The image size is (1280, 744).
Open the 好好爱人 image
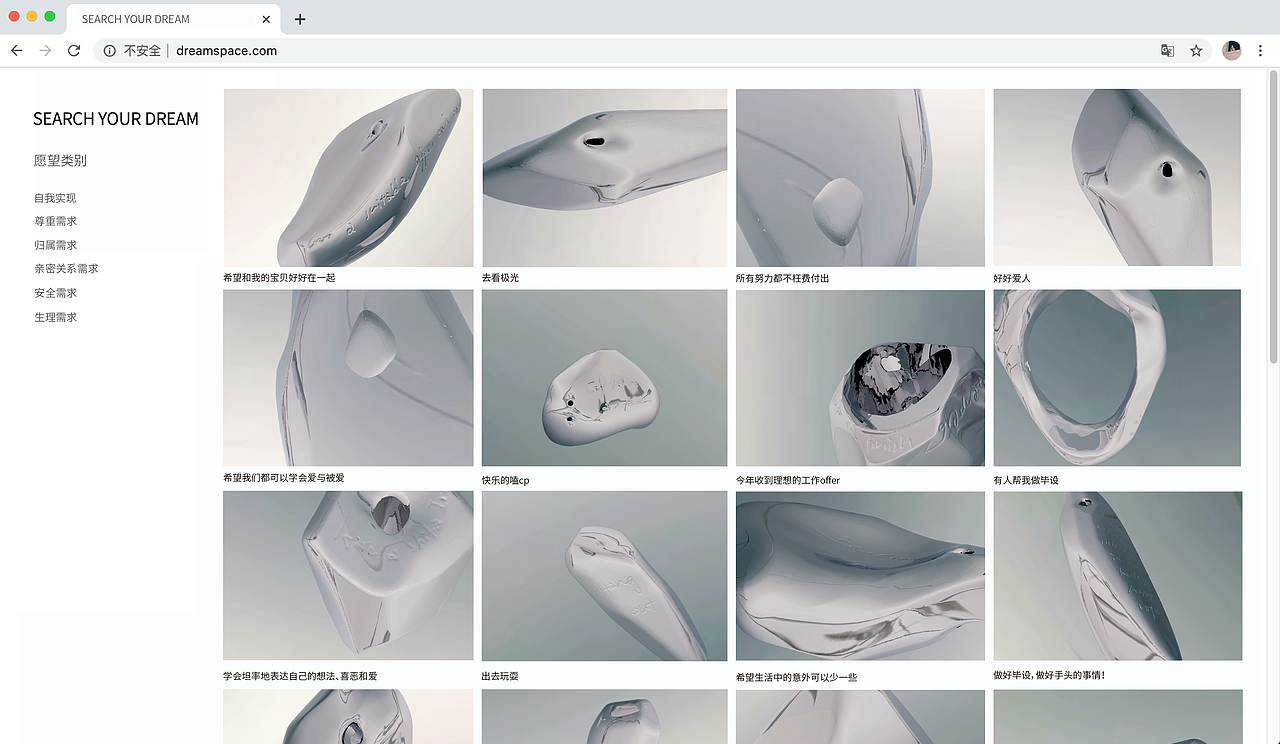(x=1117, y=177)
